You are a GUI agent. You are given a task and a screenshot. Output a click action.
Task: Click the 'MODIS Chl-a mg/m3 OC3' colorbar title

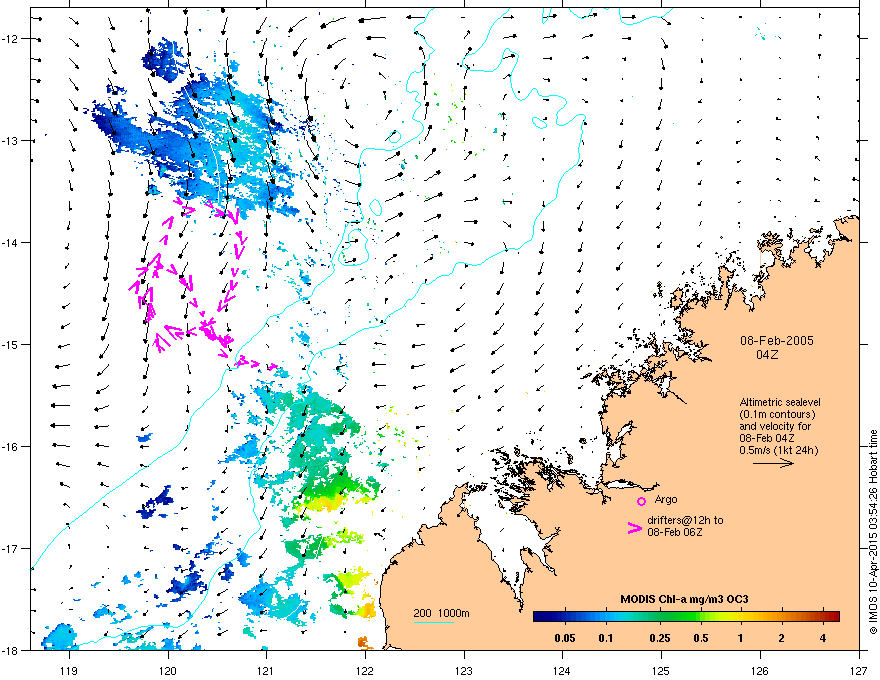684,599
